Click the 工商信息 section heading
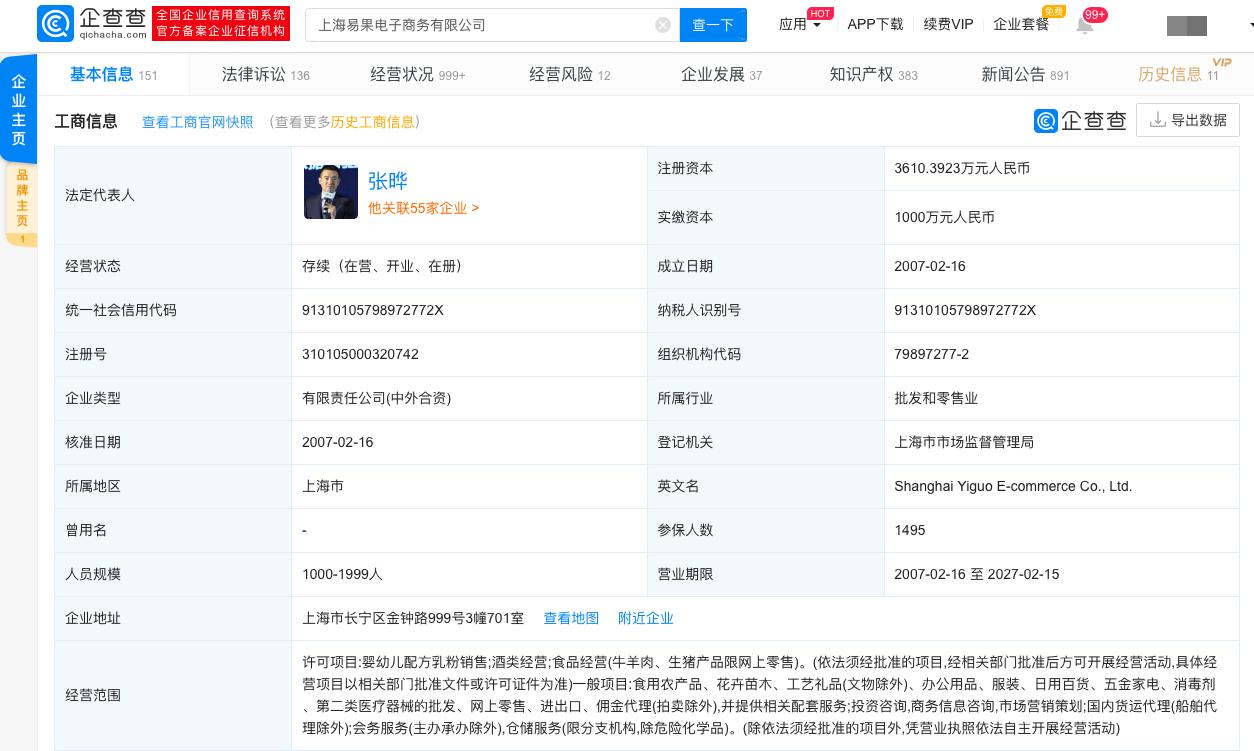 coord(86,121)
